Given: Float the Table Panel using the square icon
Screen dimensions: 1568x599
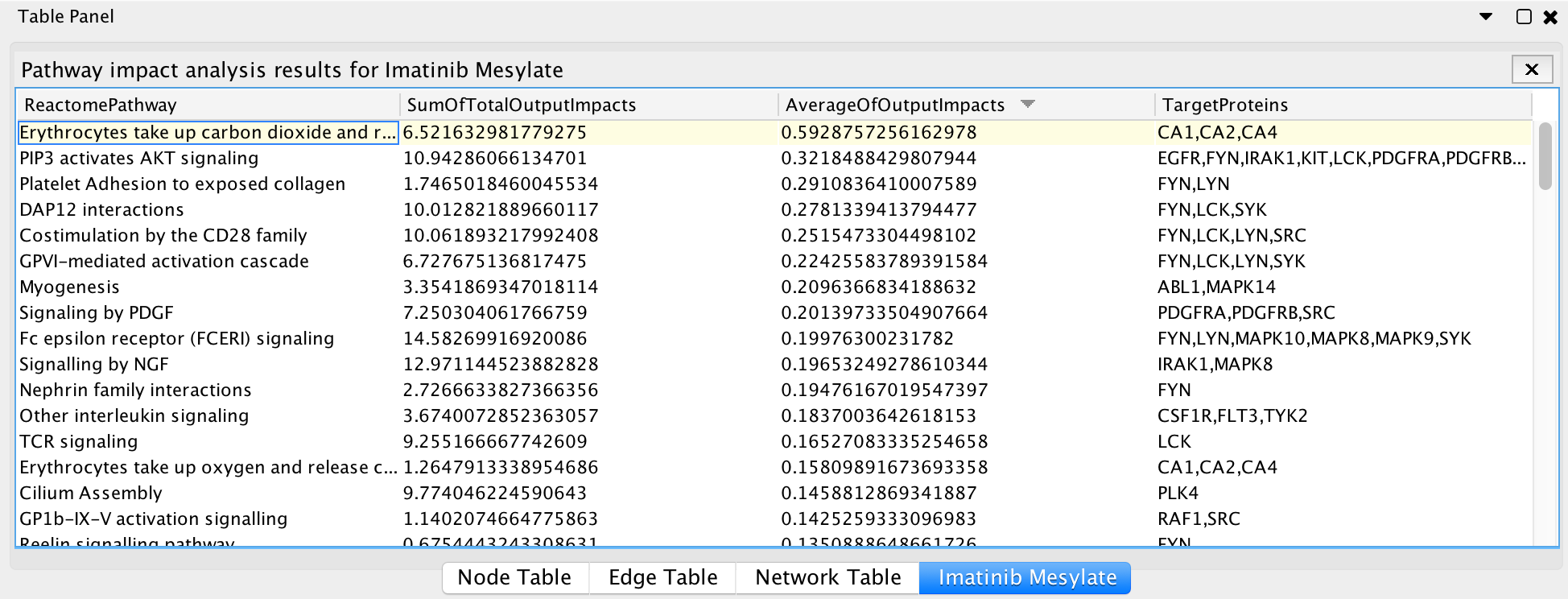Looking at the screenshot, I should pos(1524,17).
